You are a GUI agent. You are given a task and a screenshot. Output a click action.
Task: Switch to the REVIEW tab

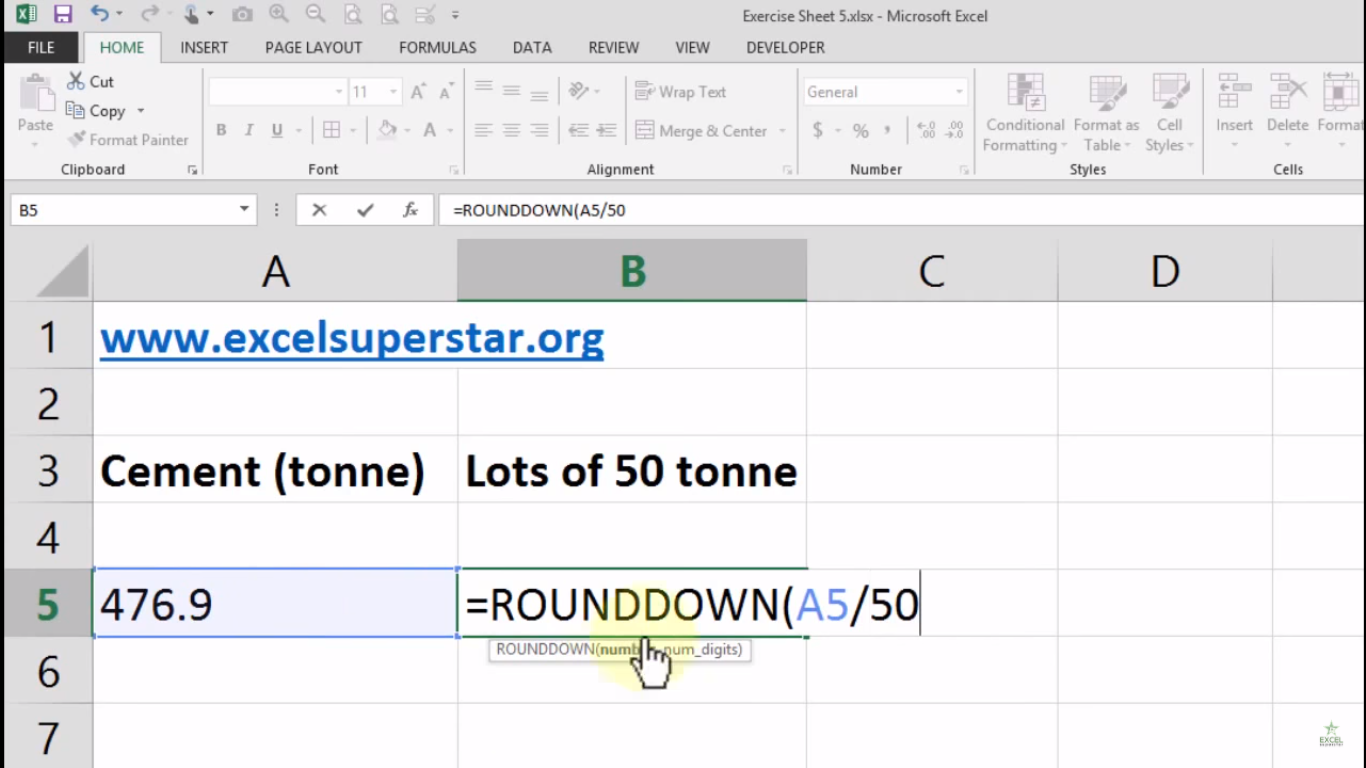[x=614, y=47]
